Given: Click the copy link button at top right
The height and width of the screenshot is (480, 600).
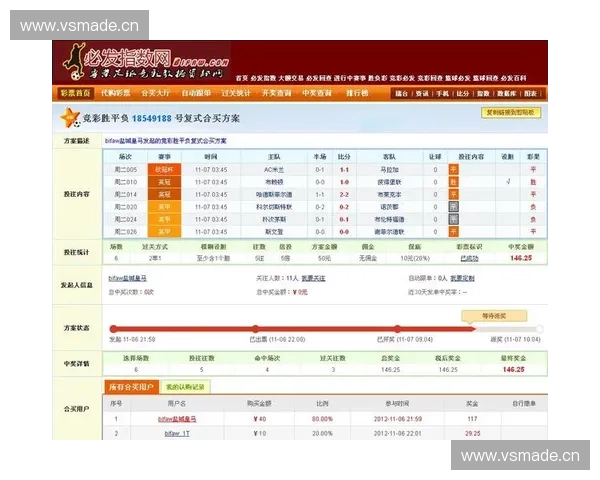Looking at the screenshot, I should point(511,113).
